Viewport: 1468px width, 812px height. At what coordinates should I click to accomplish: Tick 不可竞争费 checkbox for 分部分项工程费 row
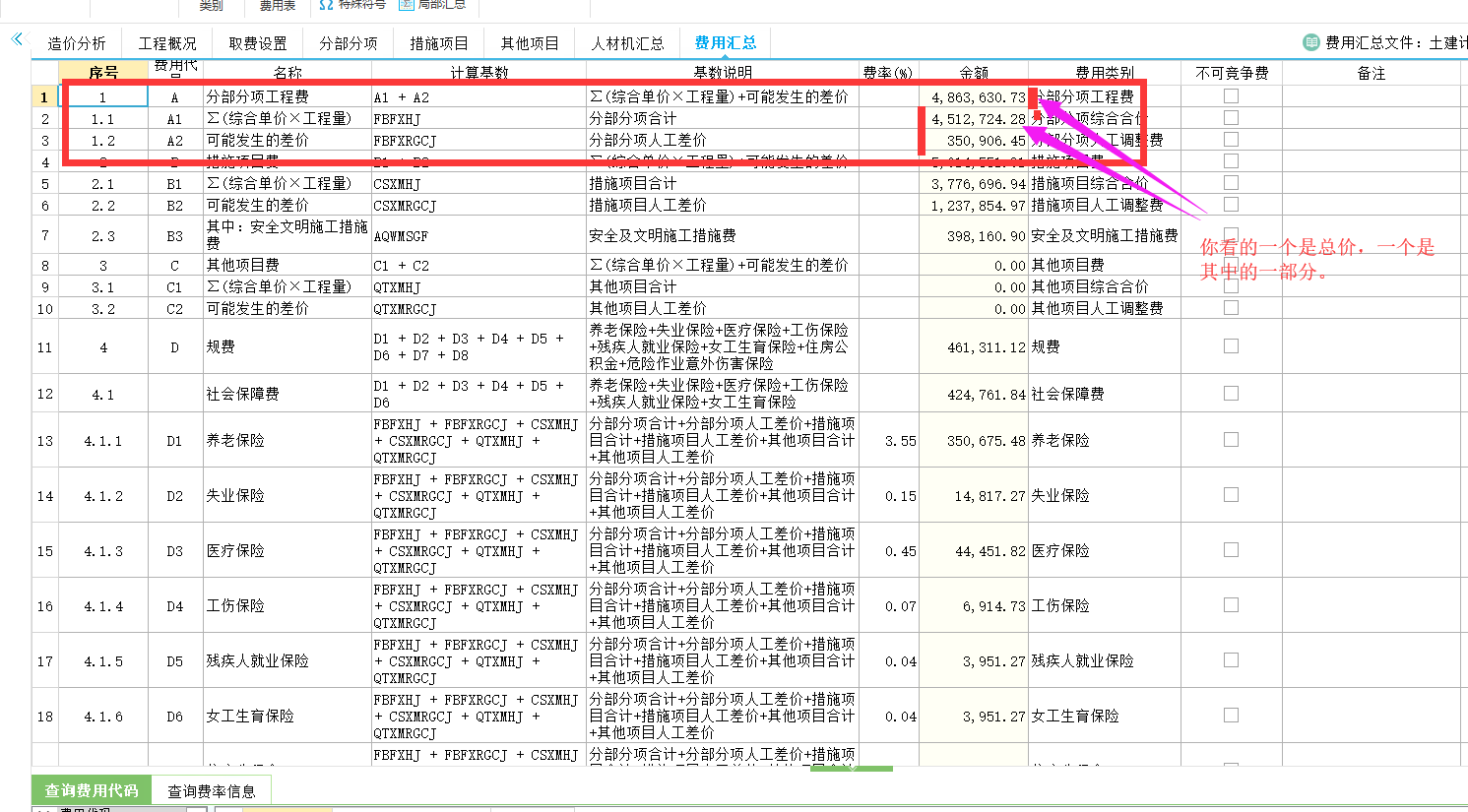1231,96
